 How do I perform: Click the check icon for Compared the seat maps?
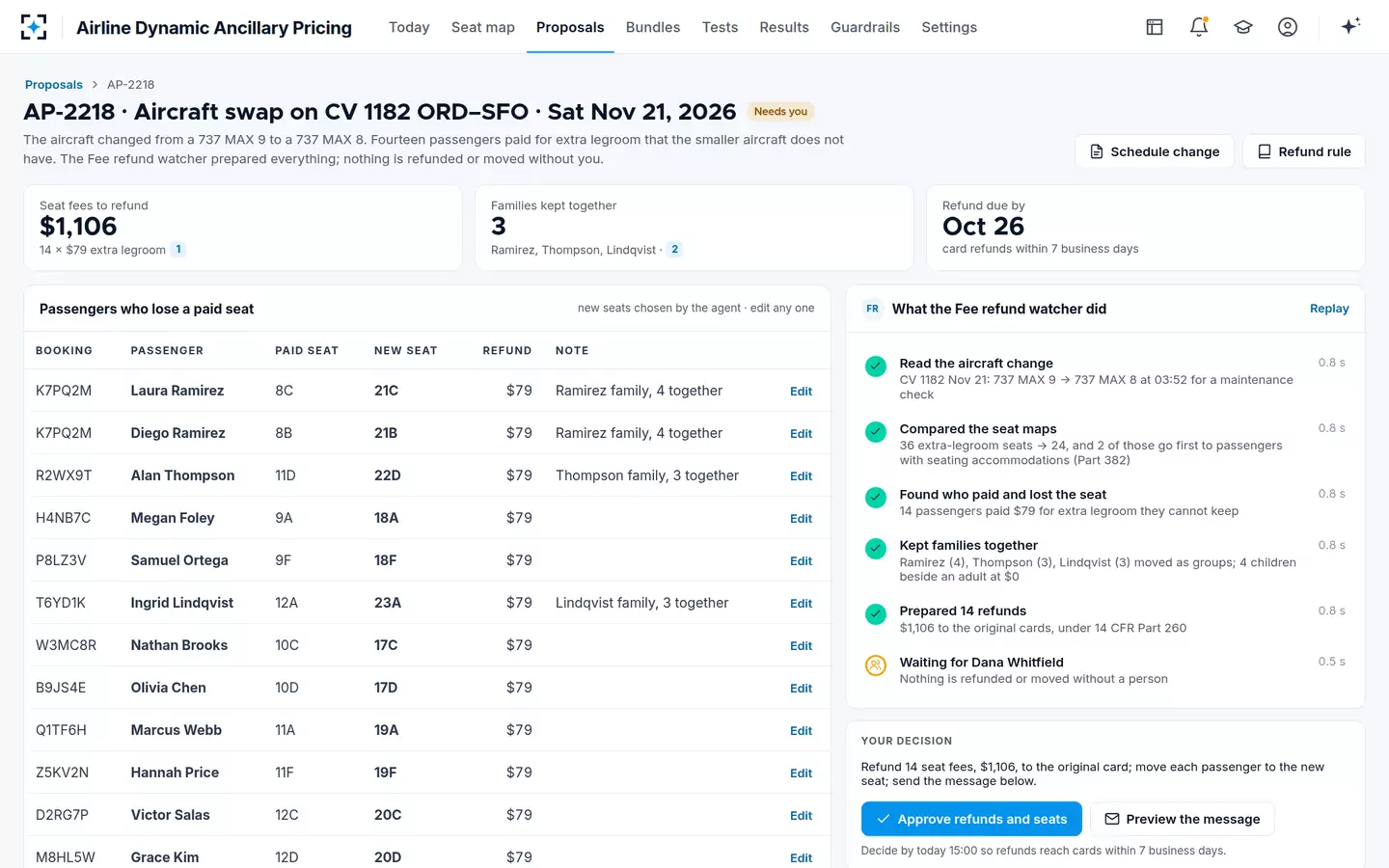point(876,432)
